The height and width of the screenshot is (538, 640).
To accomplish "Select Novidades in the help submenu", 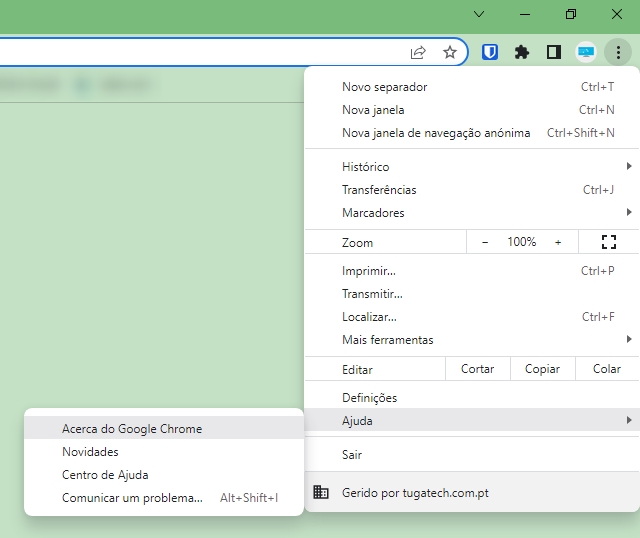I will [x=164, y=451].
